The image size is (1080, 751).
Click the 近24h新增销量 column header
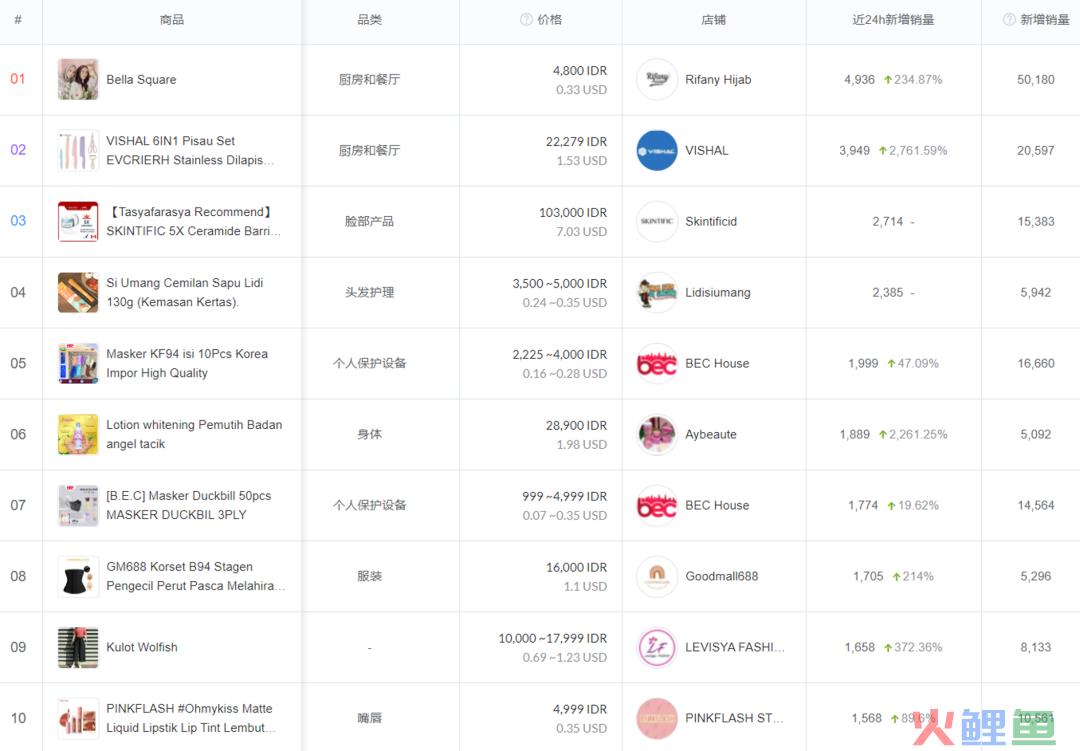[x=893, y=19]
